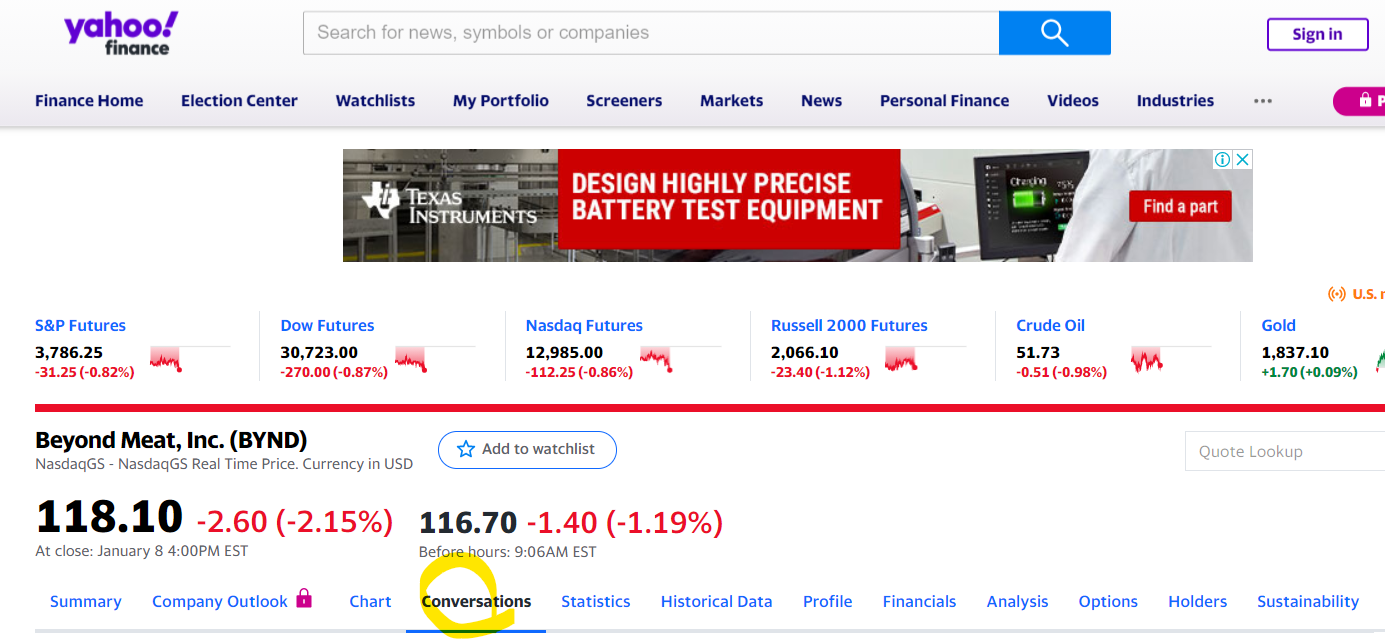Open Videos navigation item
Viewport: 1385px width, 641px height.
coord(1073,101)
